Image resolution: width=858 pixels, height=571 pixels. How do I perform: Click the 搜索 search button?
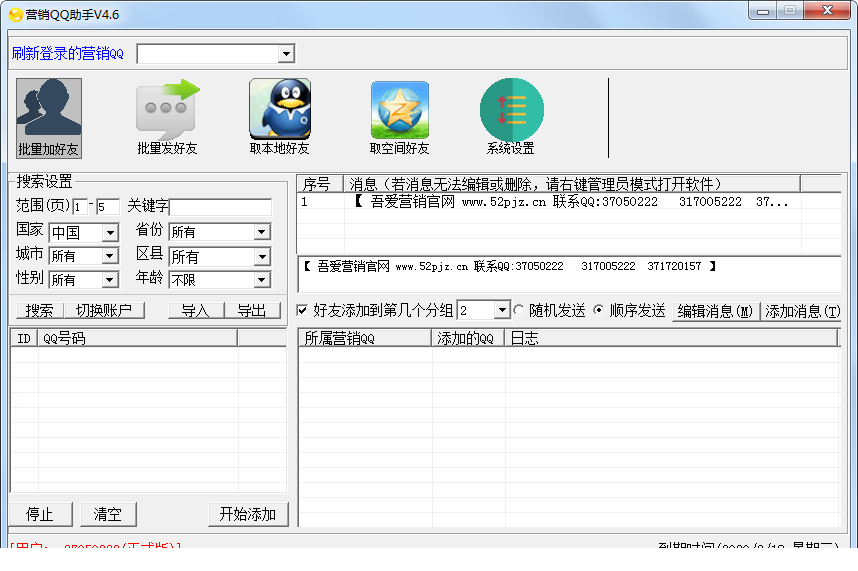point(39,311)
